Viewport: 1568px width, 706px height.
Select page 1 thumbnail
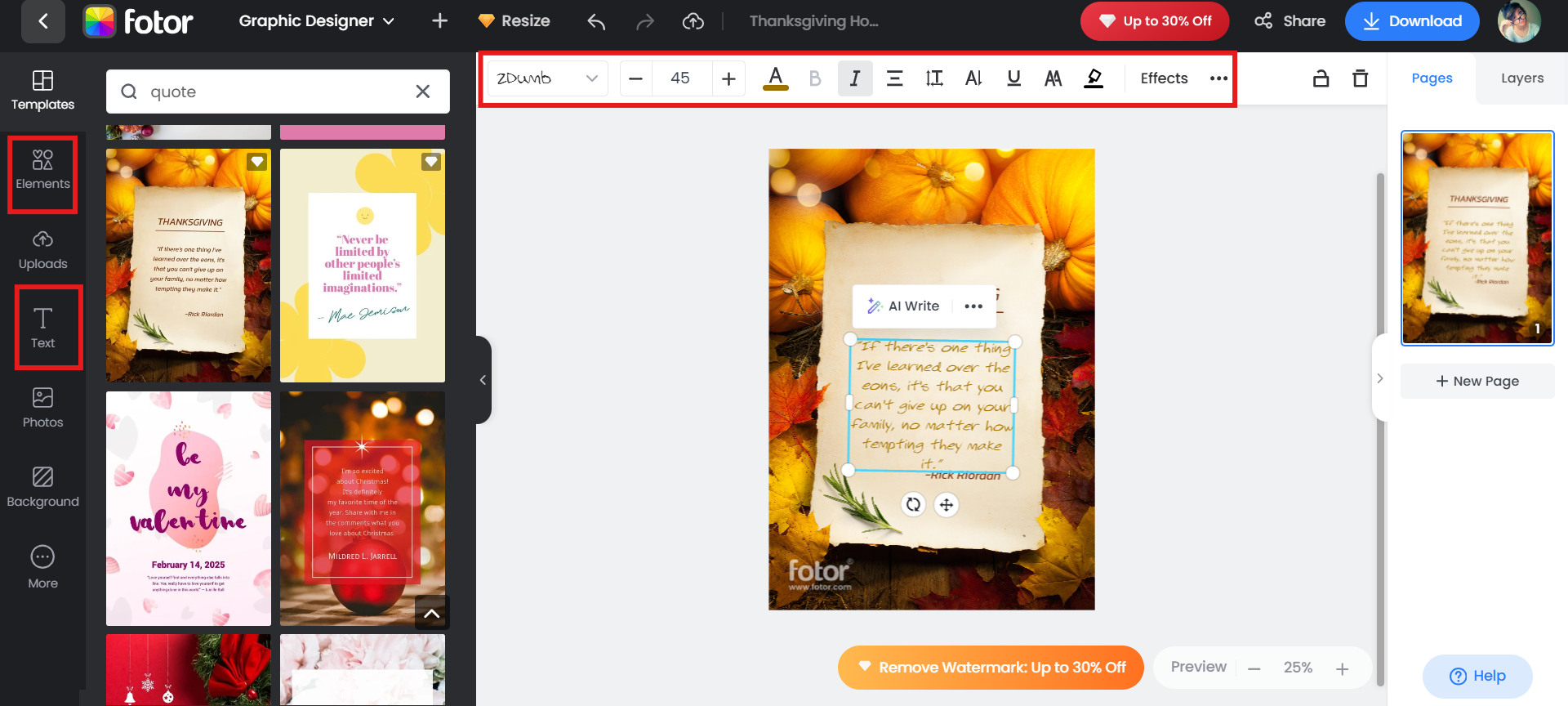click(x=1477, y=238)
